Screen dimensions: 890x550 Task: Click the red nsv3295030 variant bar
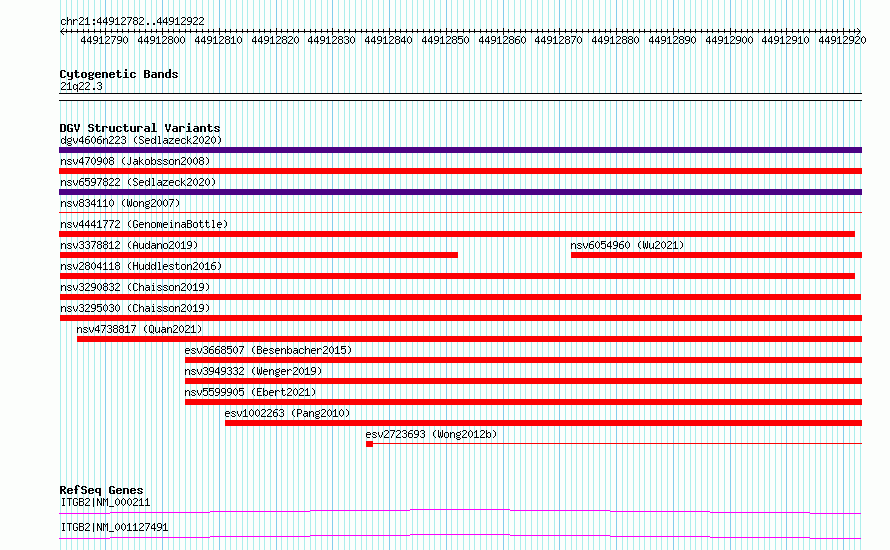(460, 318)
